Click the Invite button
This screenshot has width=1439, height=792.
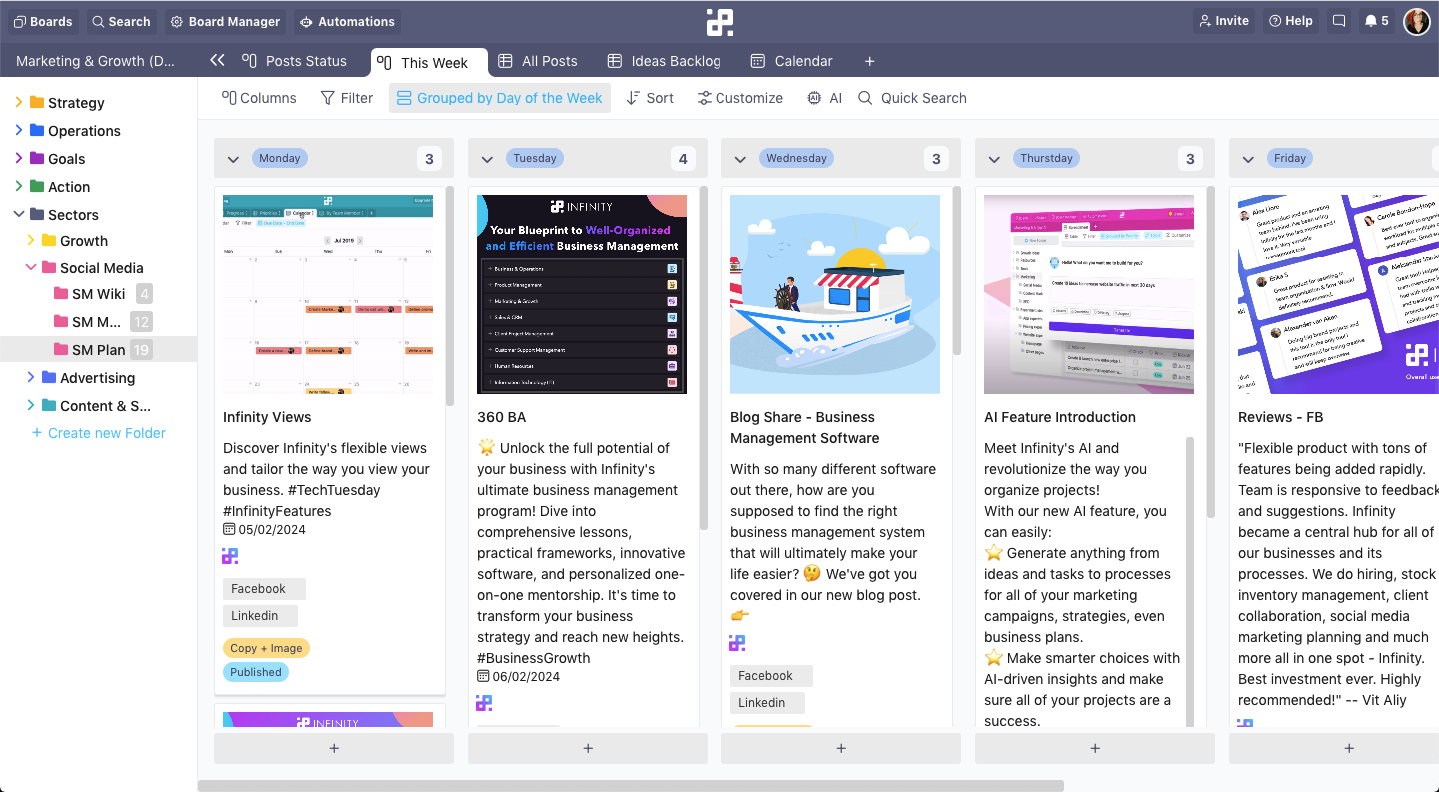tap(1223, 21)
